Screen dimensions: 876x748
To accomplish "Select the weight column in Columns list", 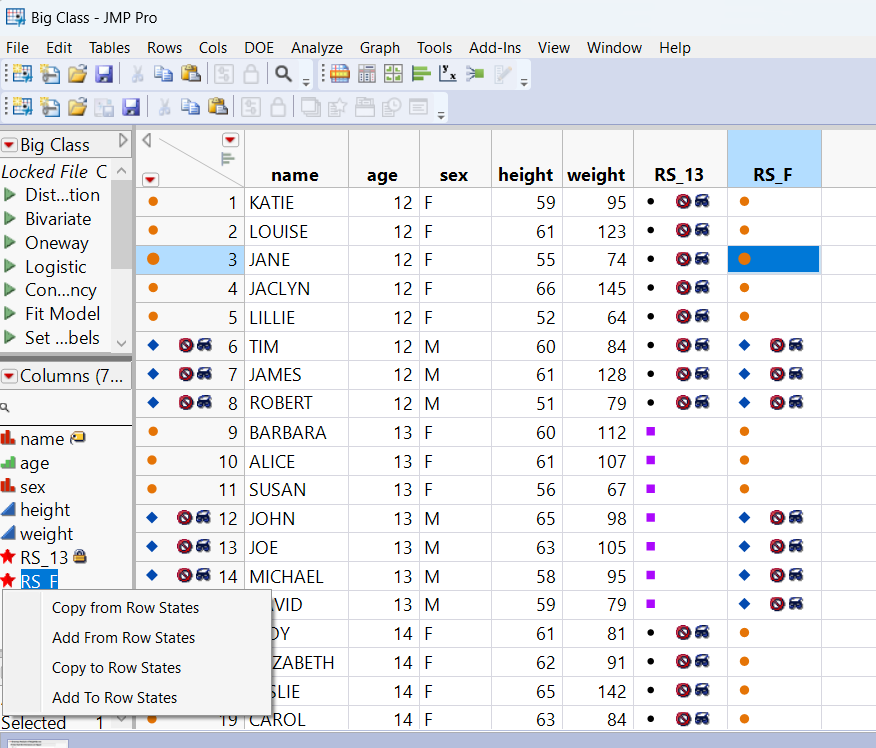I will (x=46, y=534).
